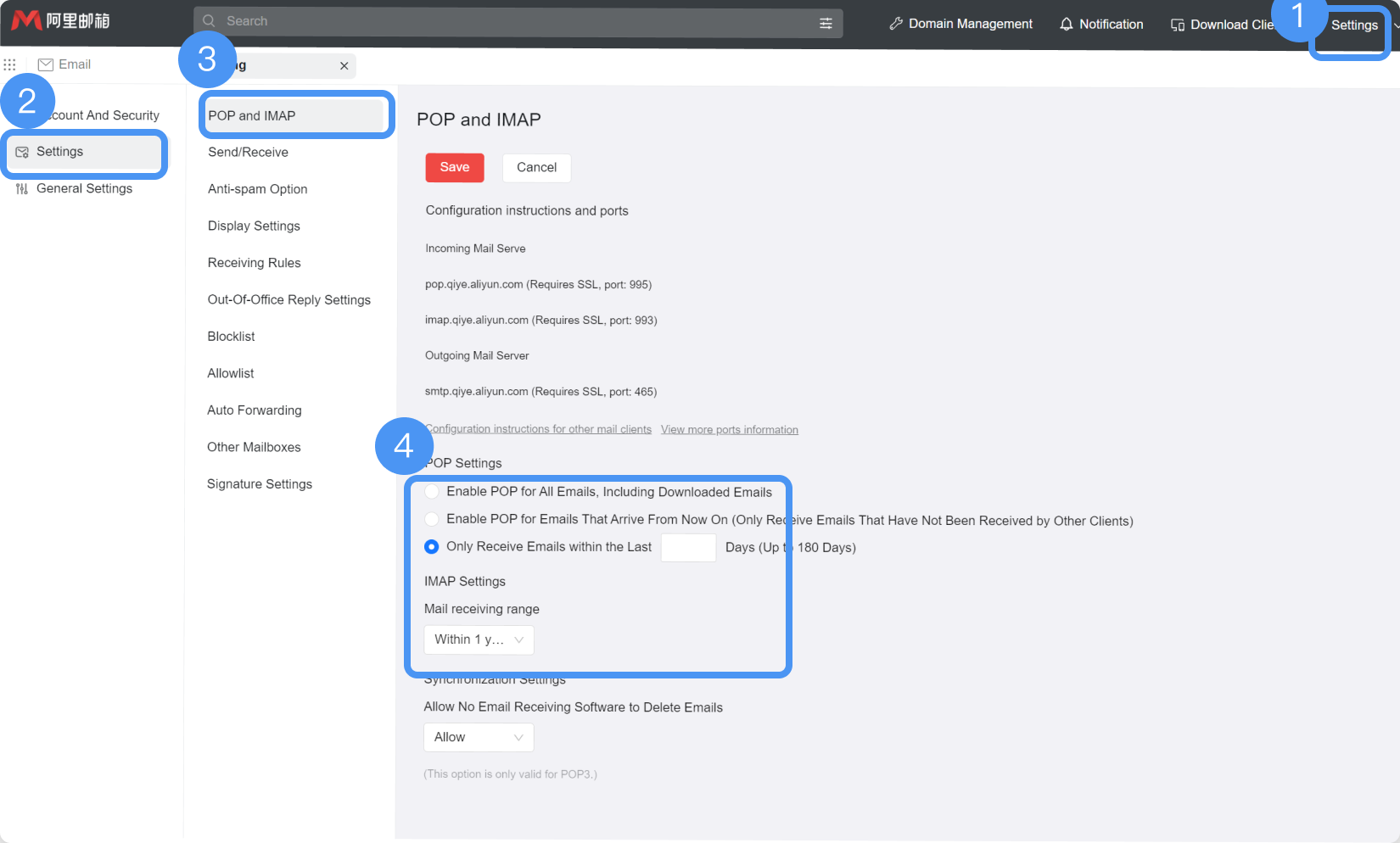
Task: Focus the Search box
Action: tap(518, 22)
